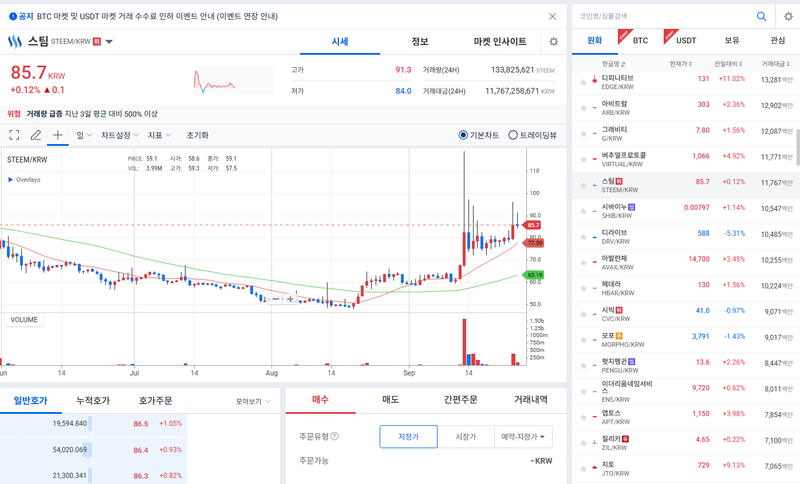Choose the 시장가 order type
Image resolution: width=800 pixels, height=484 pixels.
465,437
